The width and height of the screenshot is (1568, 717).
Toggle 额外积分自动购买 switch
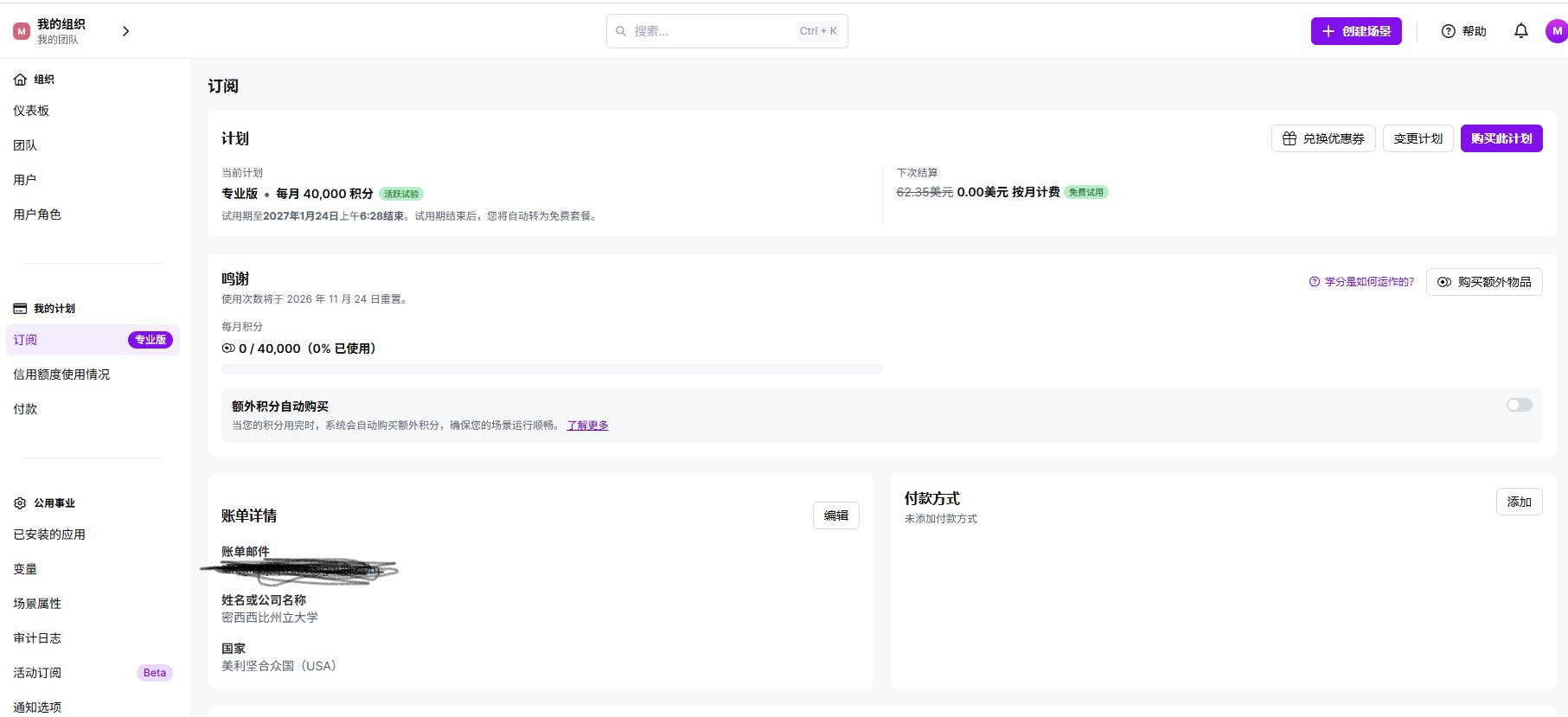(x=1519, y=405)
